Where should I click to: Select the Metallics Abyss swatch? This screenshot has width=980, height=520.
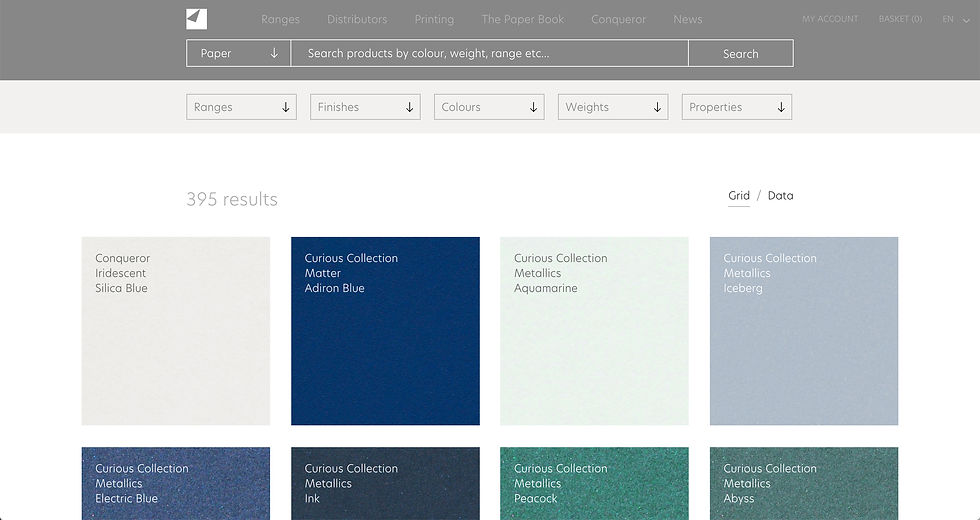(804, 483)
